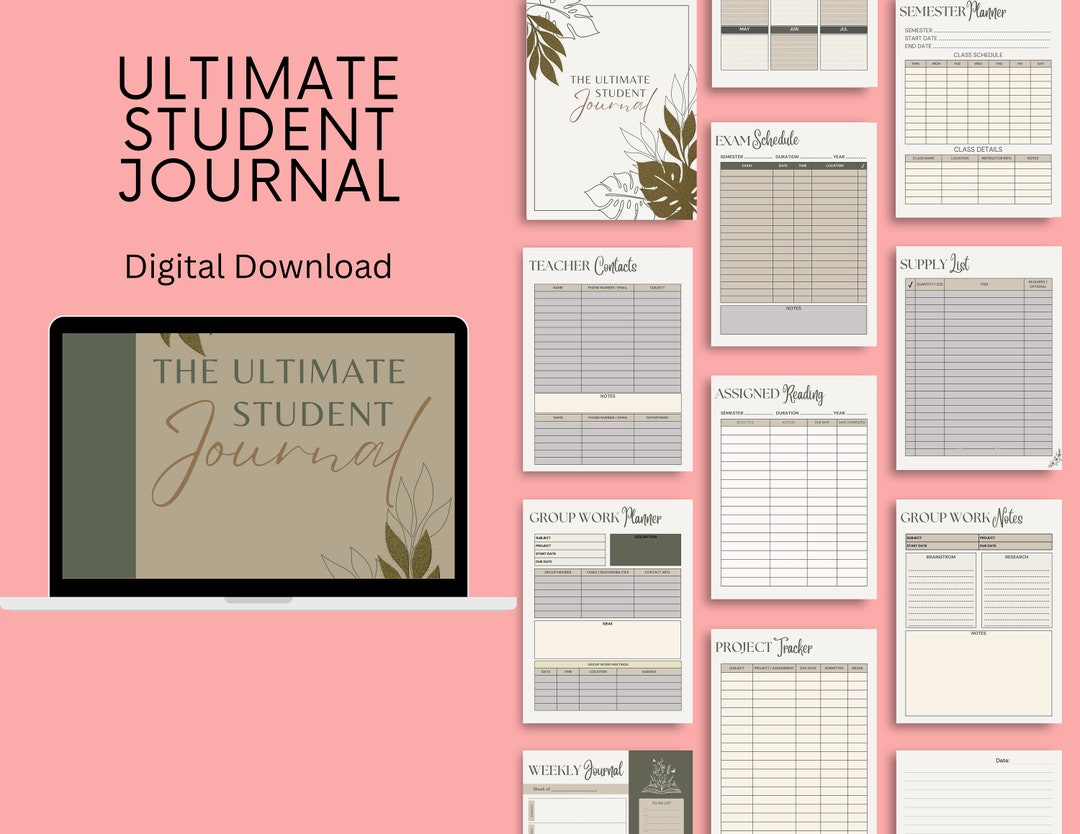The image size is (1080, 834).
Task: Select the Group Work Notes page title
Action: click(x=962, y=517)
